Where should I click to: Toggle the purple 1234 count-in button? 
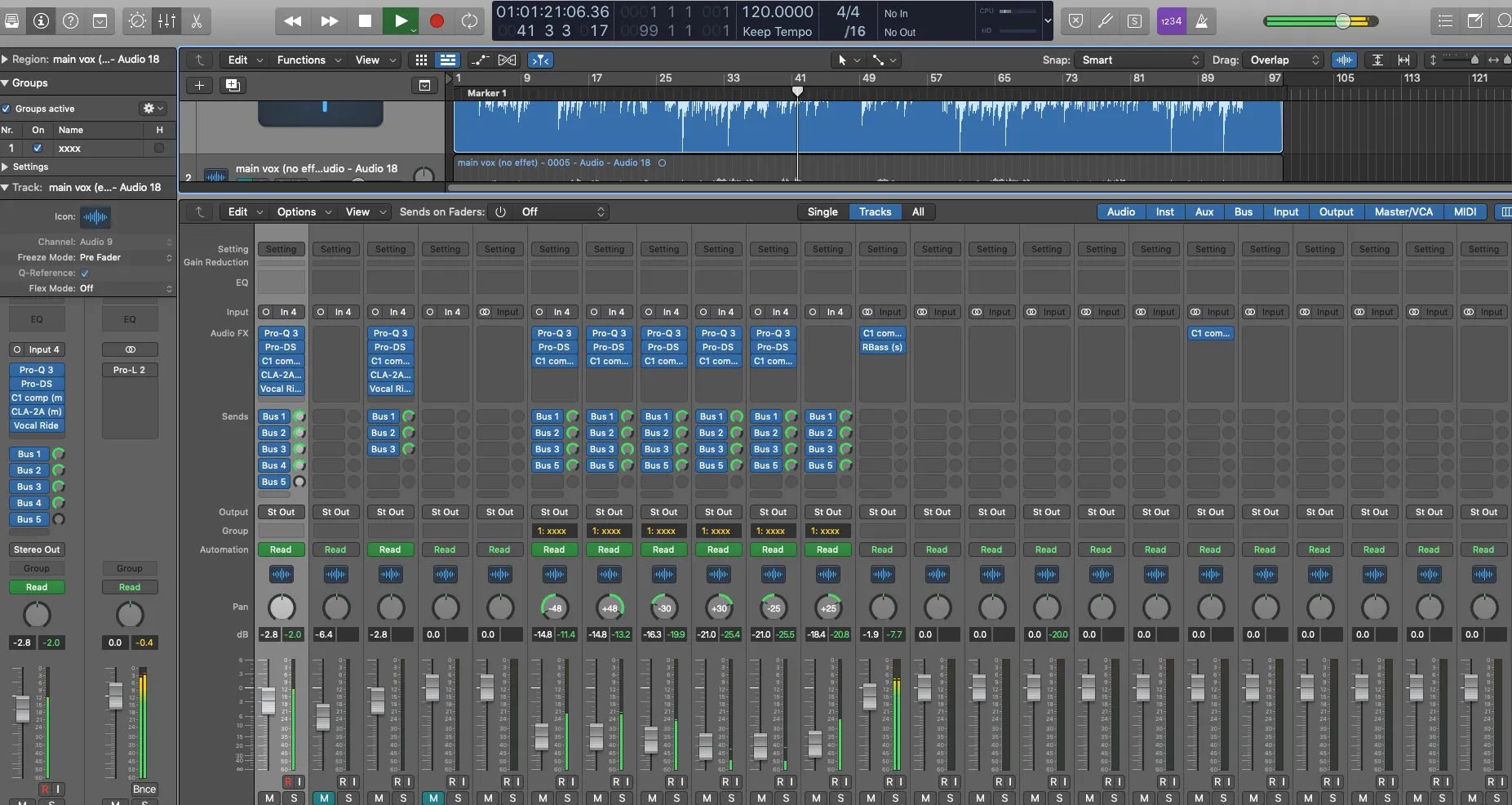pos(1171,21)
